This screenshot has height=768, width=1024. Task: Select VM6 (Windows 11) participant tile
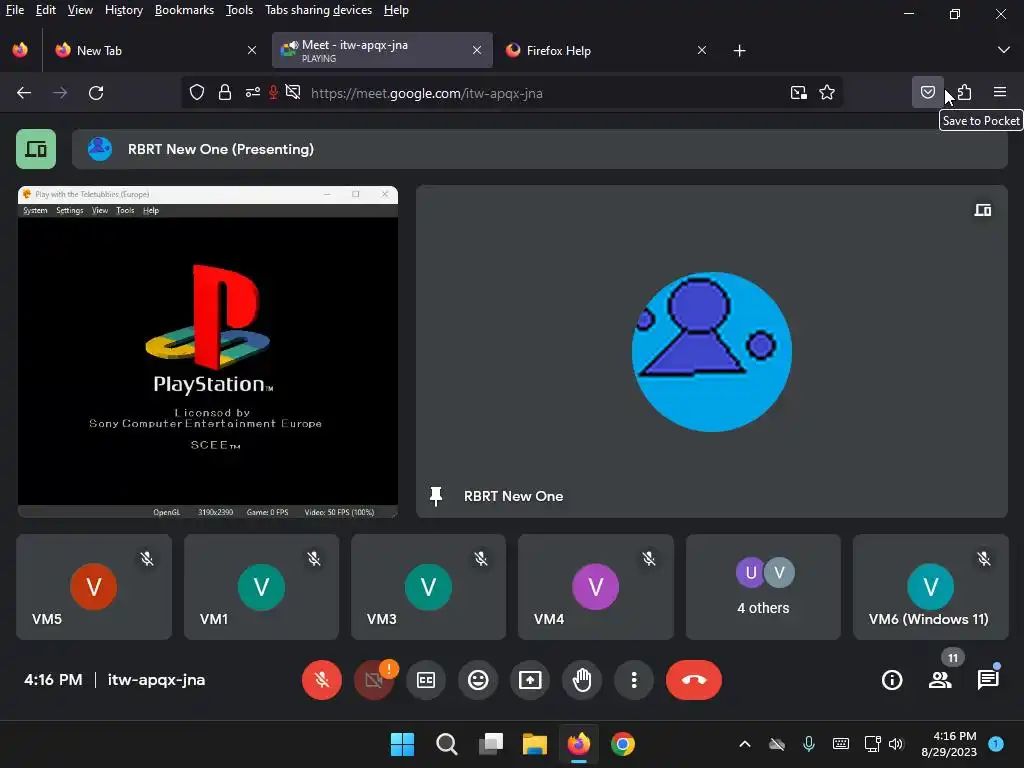coord(931,586)
